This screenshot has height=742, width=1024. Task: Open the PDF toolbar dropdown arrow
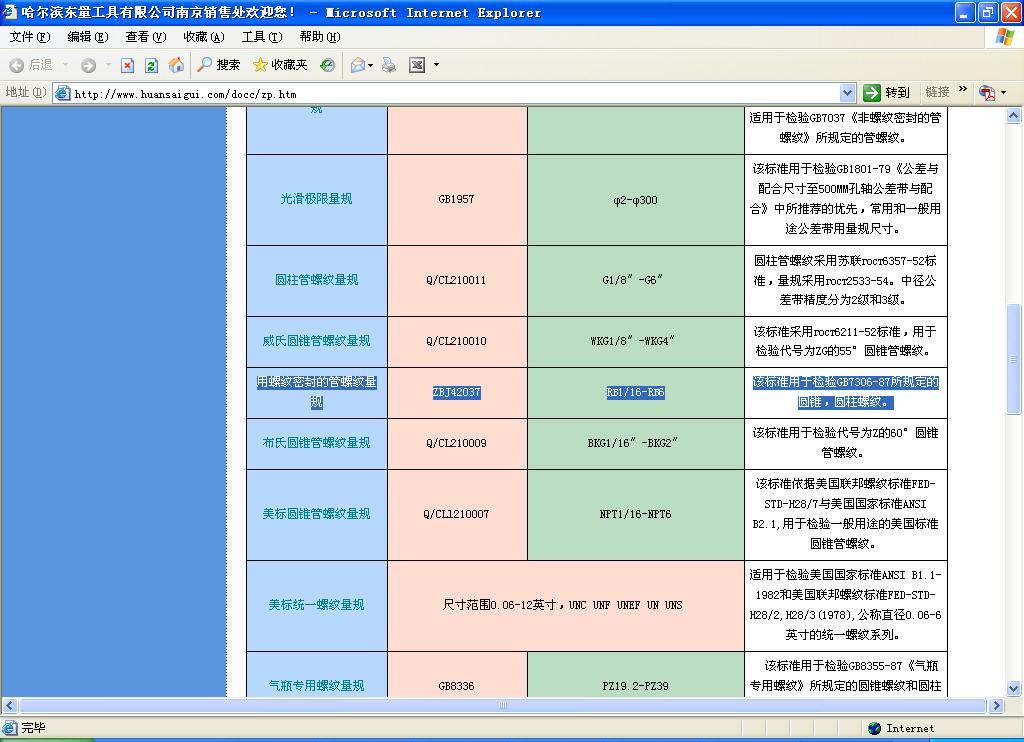click(x=1004, y=93)
